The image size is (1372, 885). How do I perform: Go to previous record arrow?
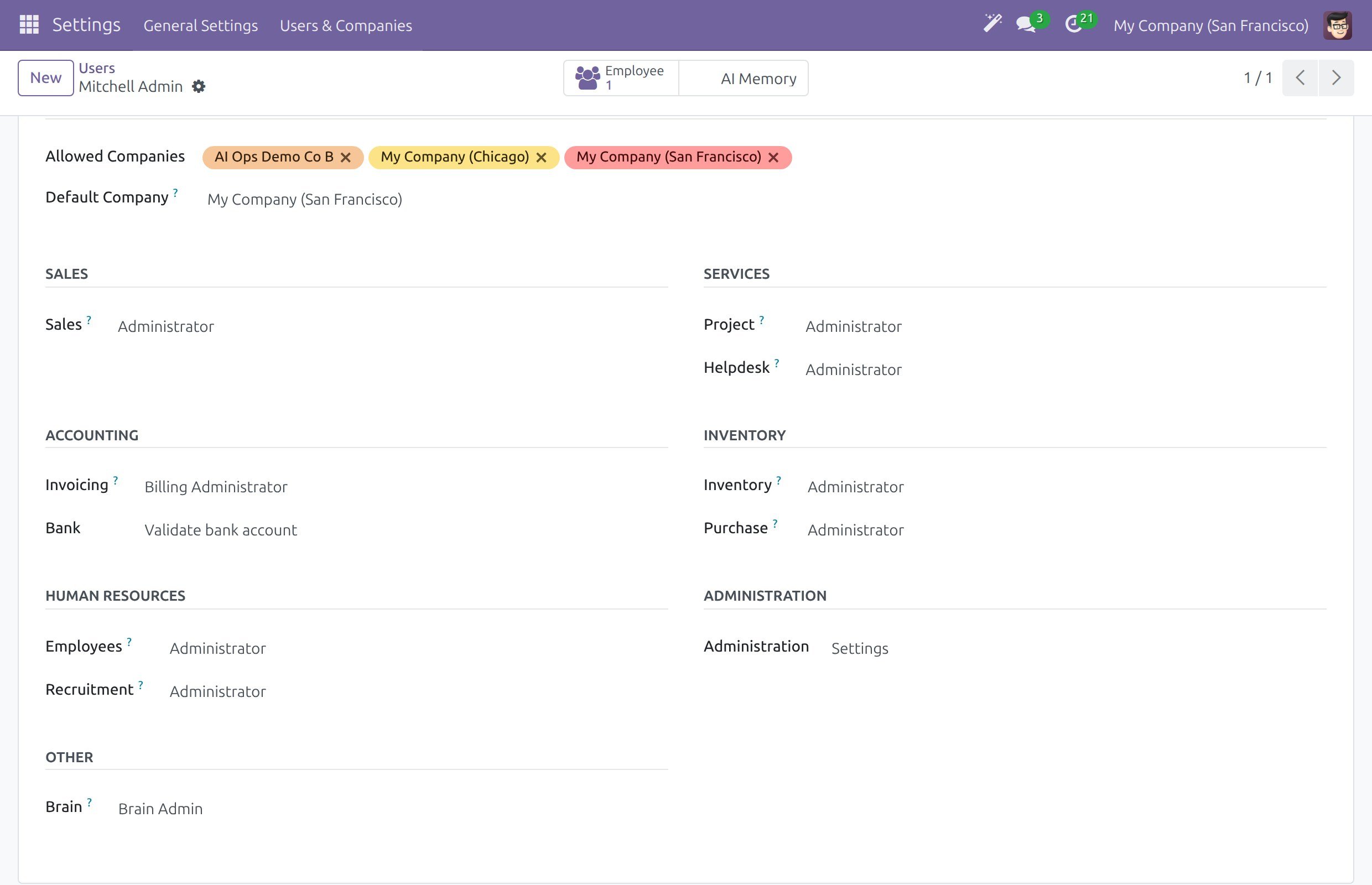pos(1300,77)
